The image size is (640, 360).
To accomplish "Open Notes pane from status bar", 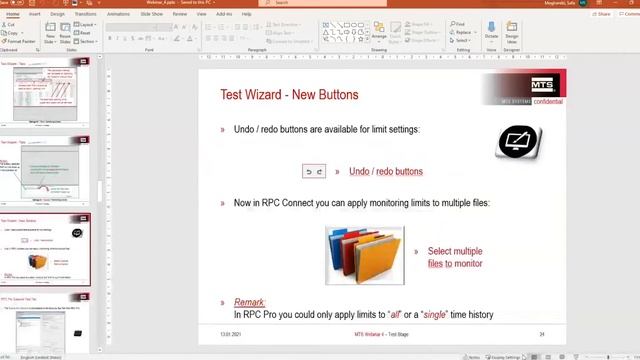I will [x=472, y=357].
